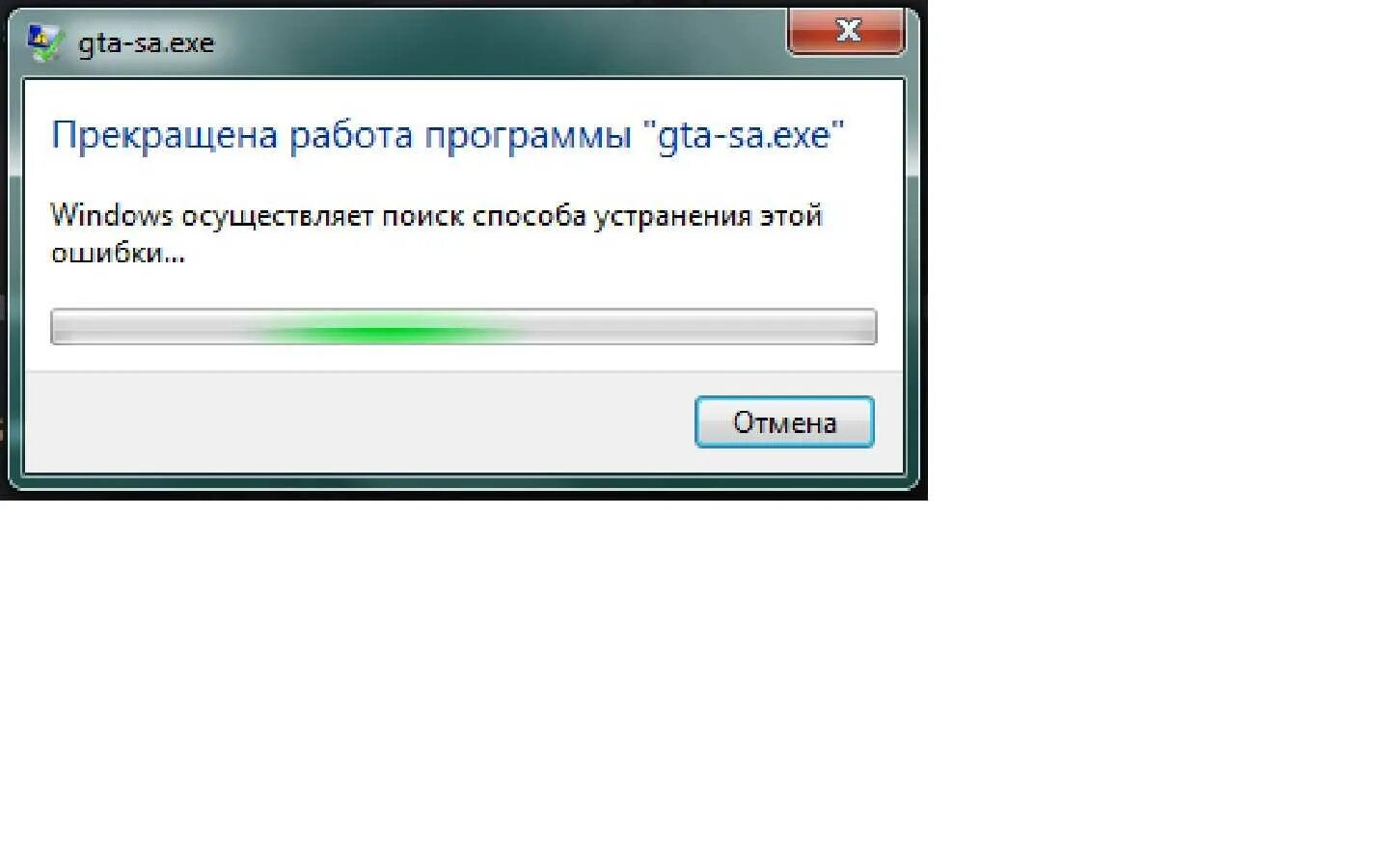The image size is (1389, 868).
Task: Click the word способа in the message
Action: (529, 216)
